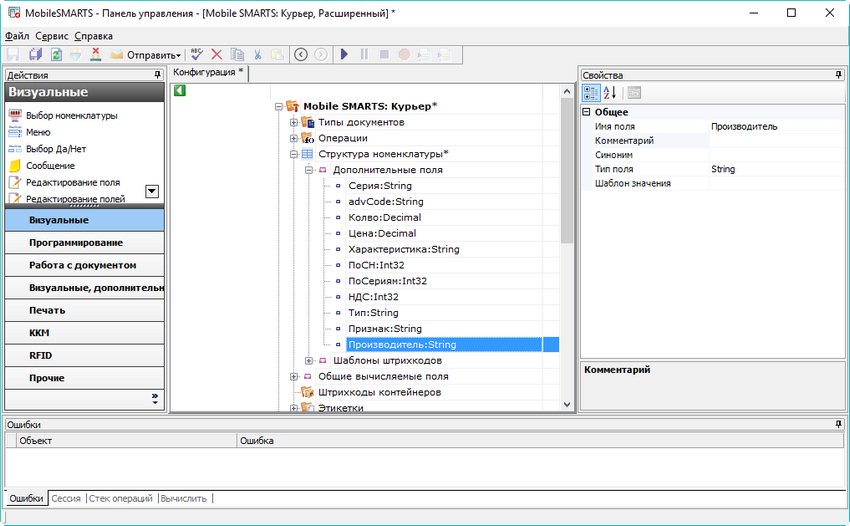Screen dimensions: 850x526
Task: Open the Печать action group
Action: point(85,310)
